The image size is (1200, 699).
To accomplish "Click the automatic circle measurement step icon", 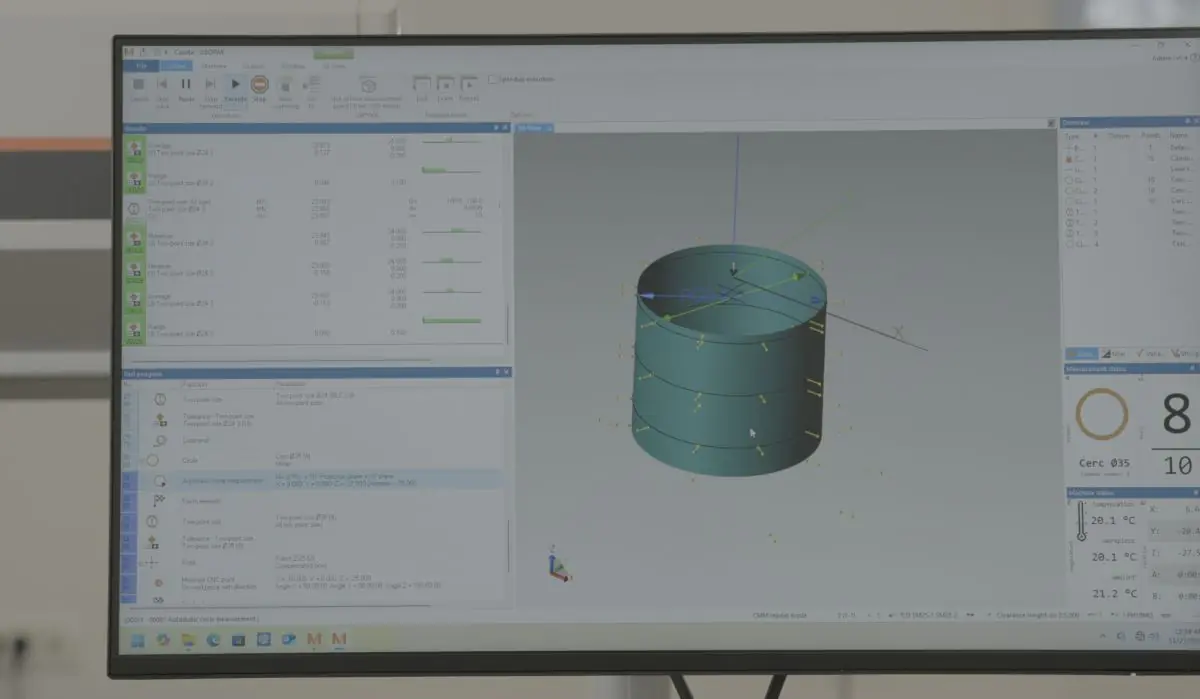I will tap(158, 481).
